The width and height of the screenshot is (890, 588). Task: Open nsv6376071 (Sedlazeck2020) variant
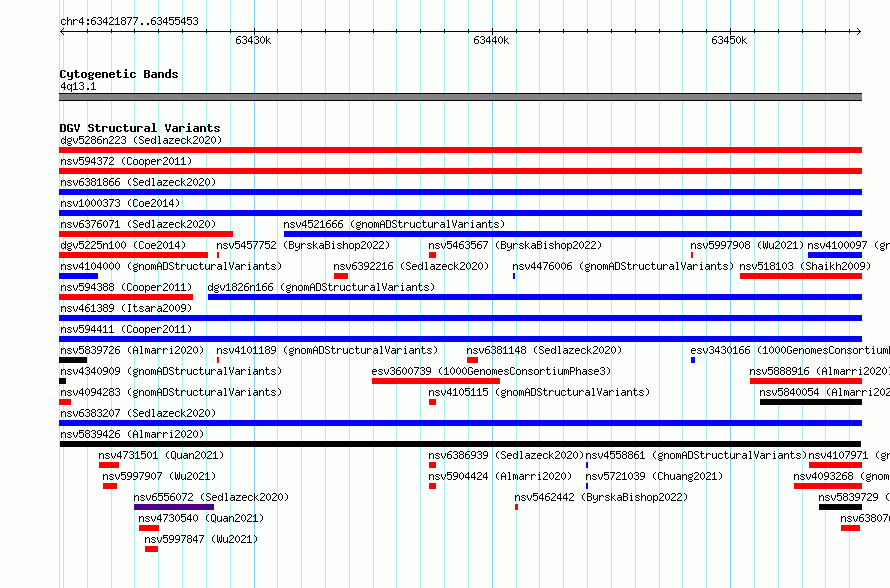tap(138, 224)
